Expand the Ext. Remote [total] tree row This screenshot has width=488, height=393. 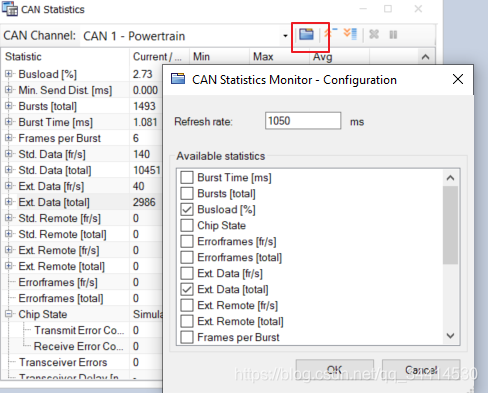[9, 266]
